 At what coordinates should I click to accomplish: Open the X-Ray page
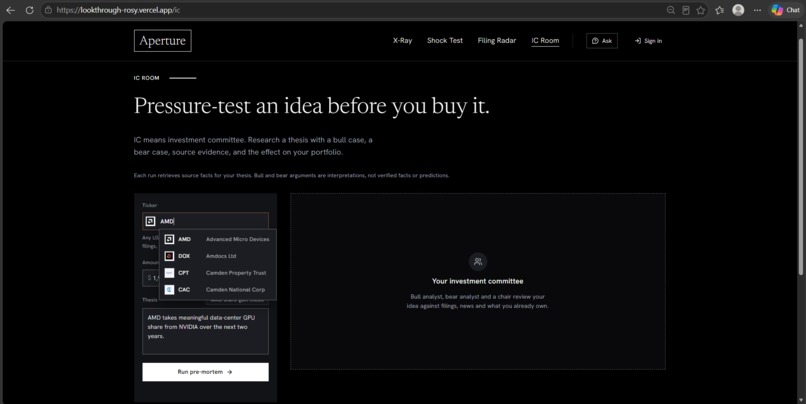(x=402, y=41)
